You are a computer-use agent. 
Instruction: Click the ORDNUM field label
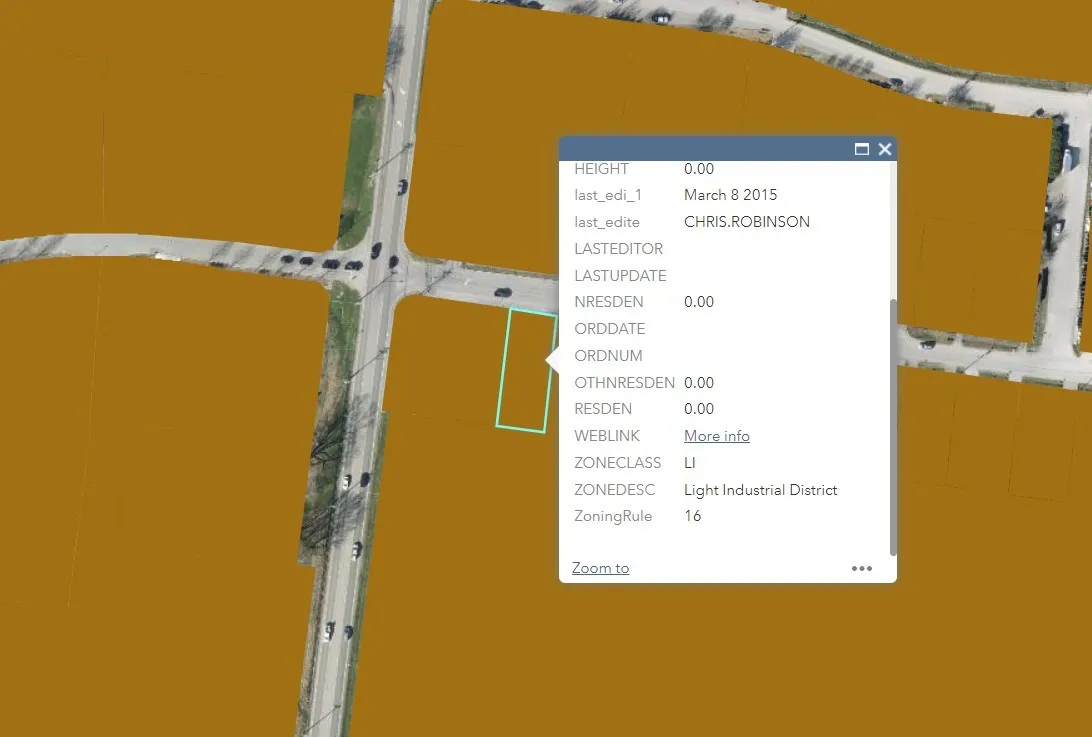[608, 356]
